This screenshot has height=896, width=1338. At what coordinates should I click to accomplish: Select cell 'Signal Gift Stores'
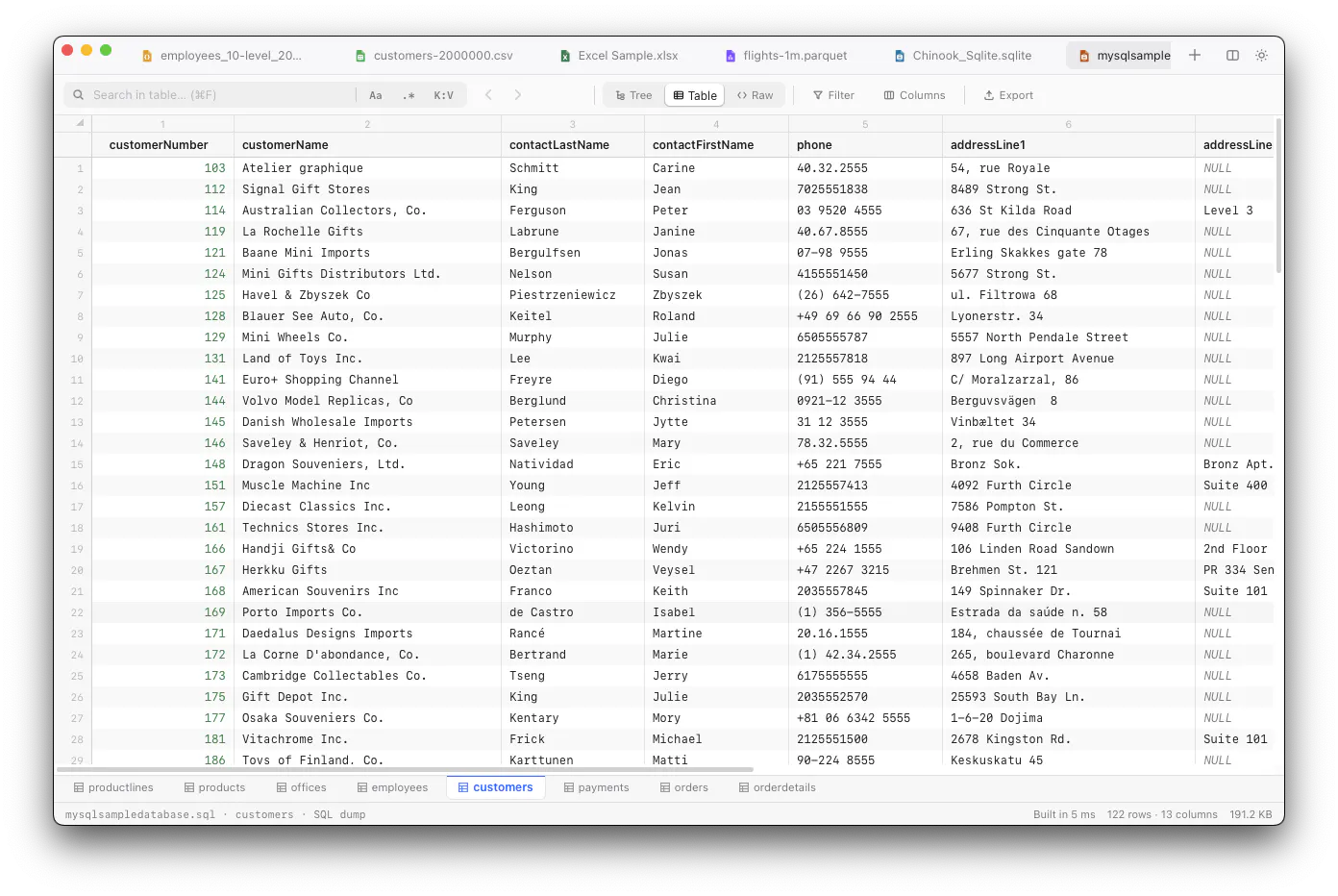coord(368,189)
